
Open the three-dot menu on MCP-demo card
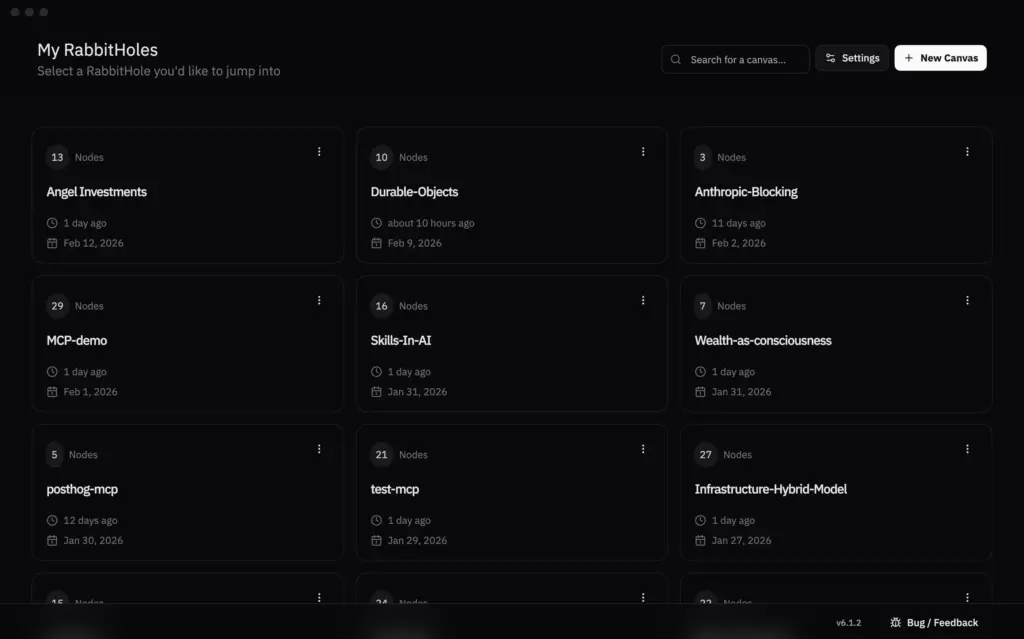click(319, 300)
